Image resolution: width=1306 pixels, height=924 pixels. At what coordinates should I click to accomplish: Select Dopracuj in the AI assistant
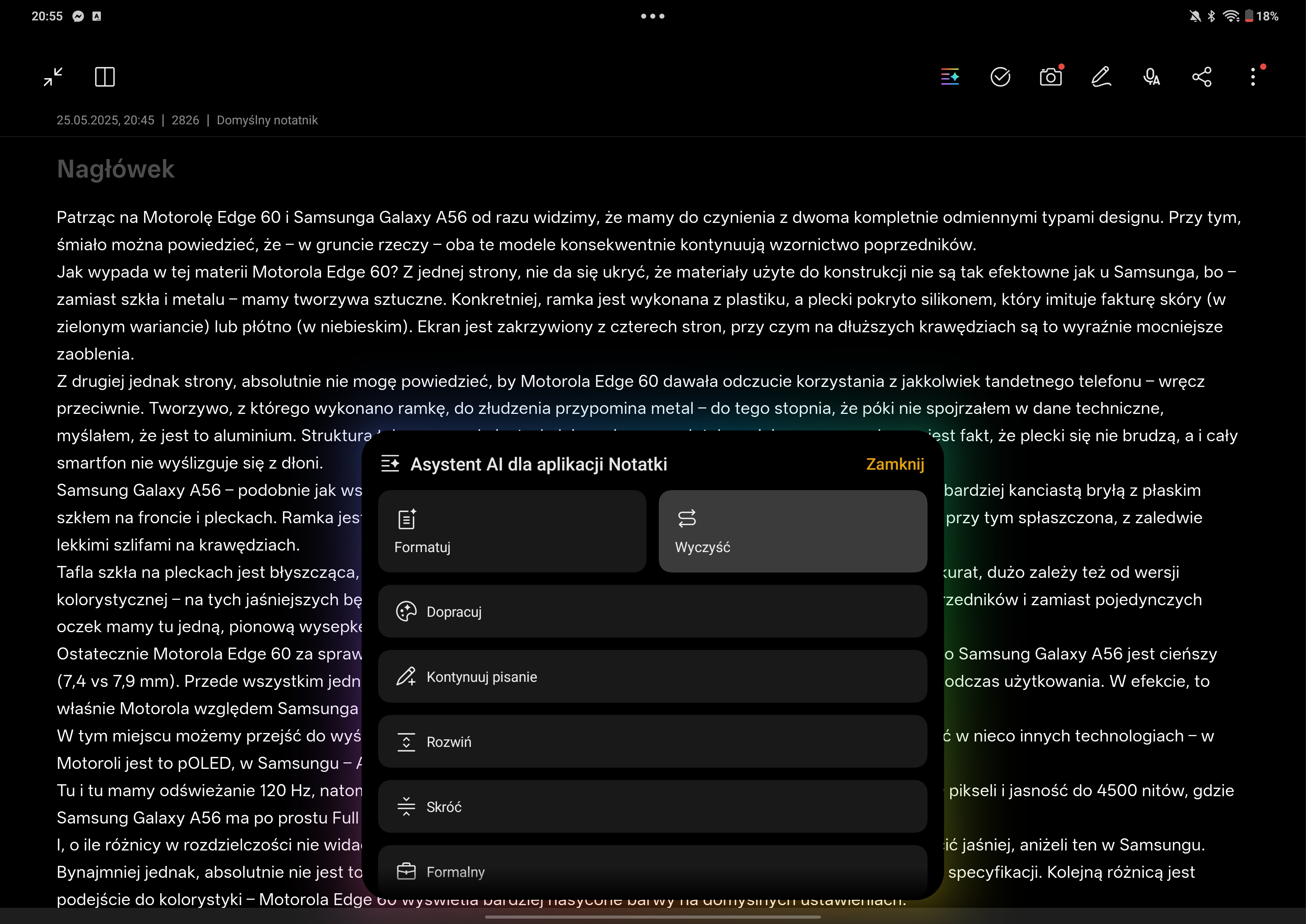click(x=653, y=612)
